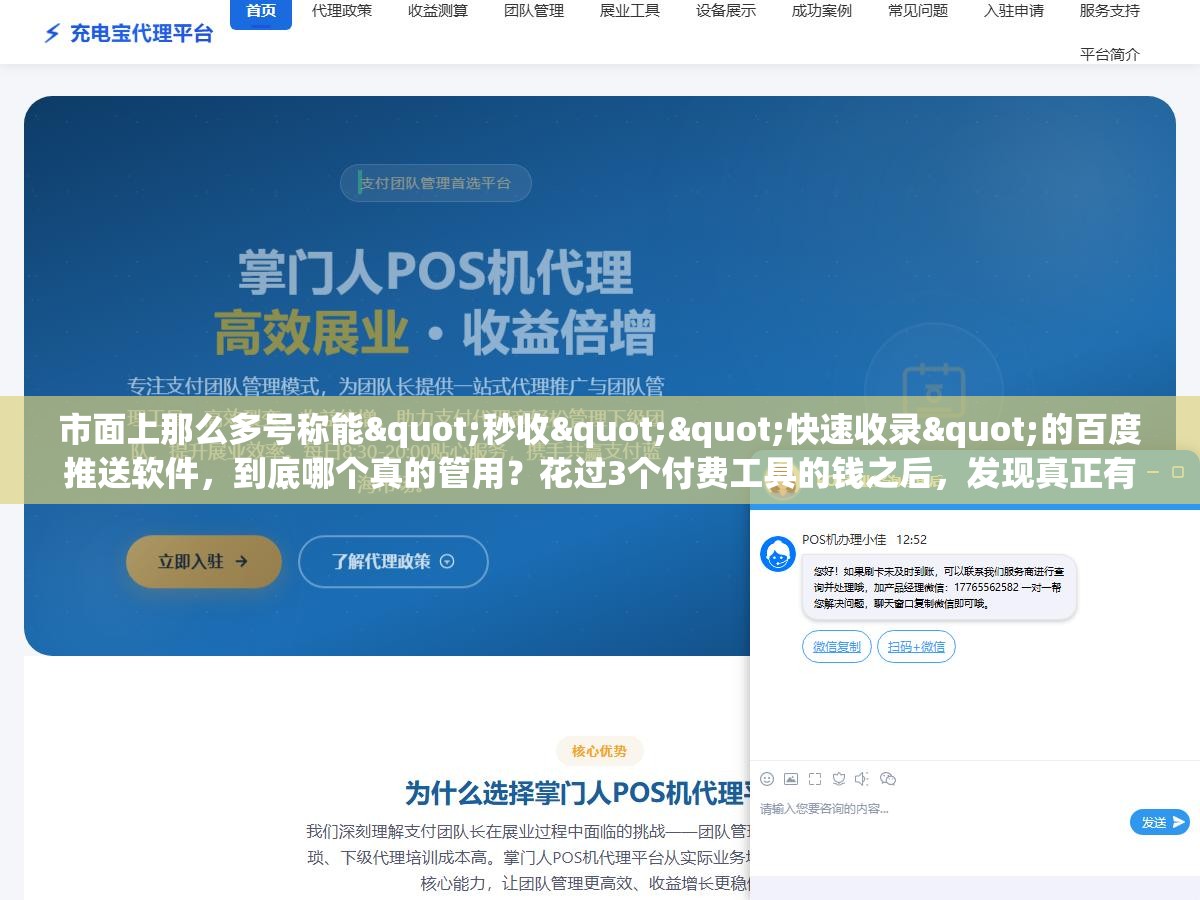Open the 收益测算 menu item
Viewport: 1200px width, 900px height.
pos(438,11)
